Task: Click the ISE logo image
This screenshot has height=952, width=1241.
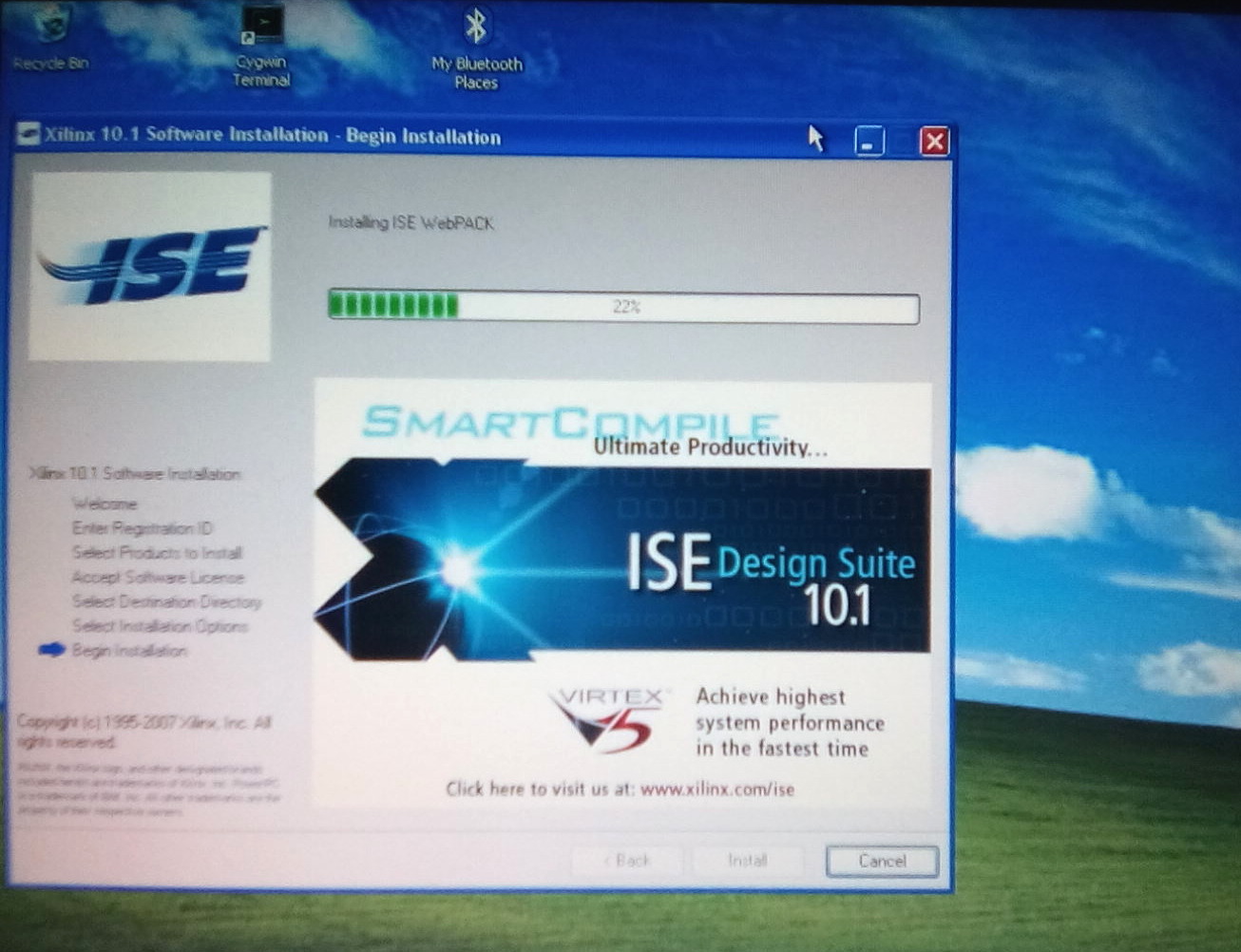Action: pos(150,266)
